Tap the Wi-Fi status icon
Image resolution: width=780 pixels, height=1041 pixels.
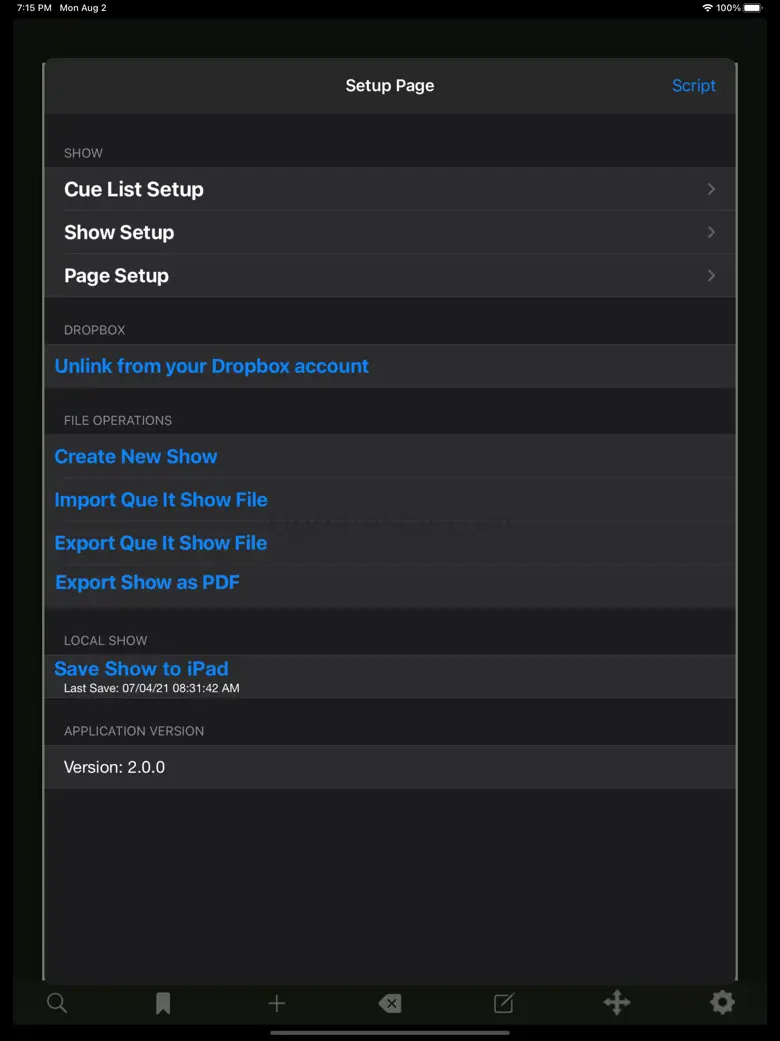click(708, 8)
